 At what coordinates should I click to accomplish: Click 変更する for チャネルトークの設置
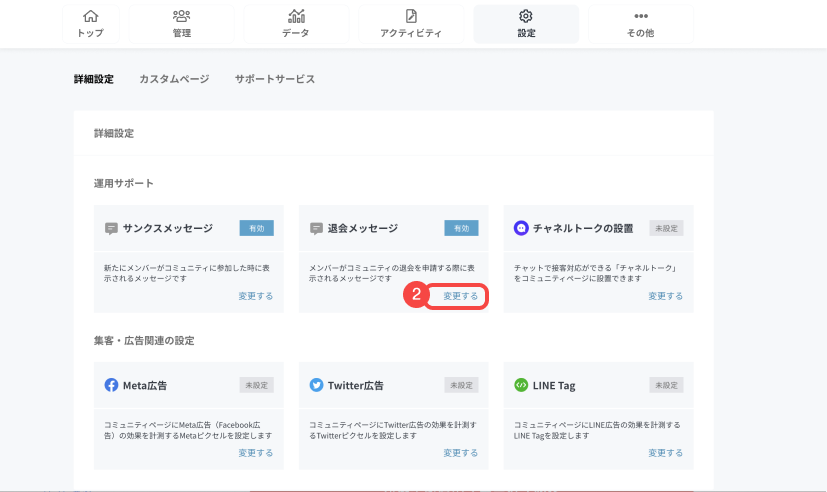pos(665,296)
